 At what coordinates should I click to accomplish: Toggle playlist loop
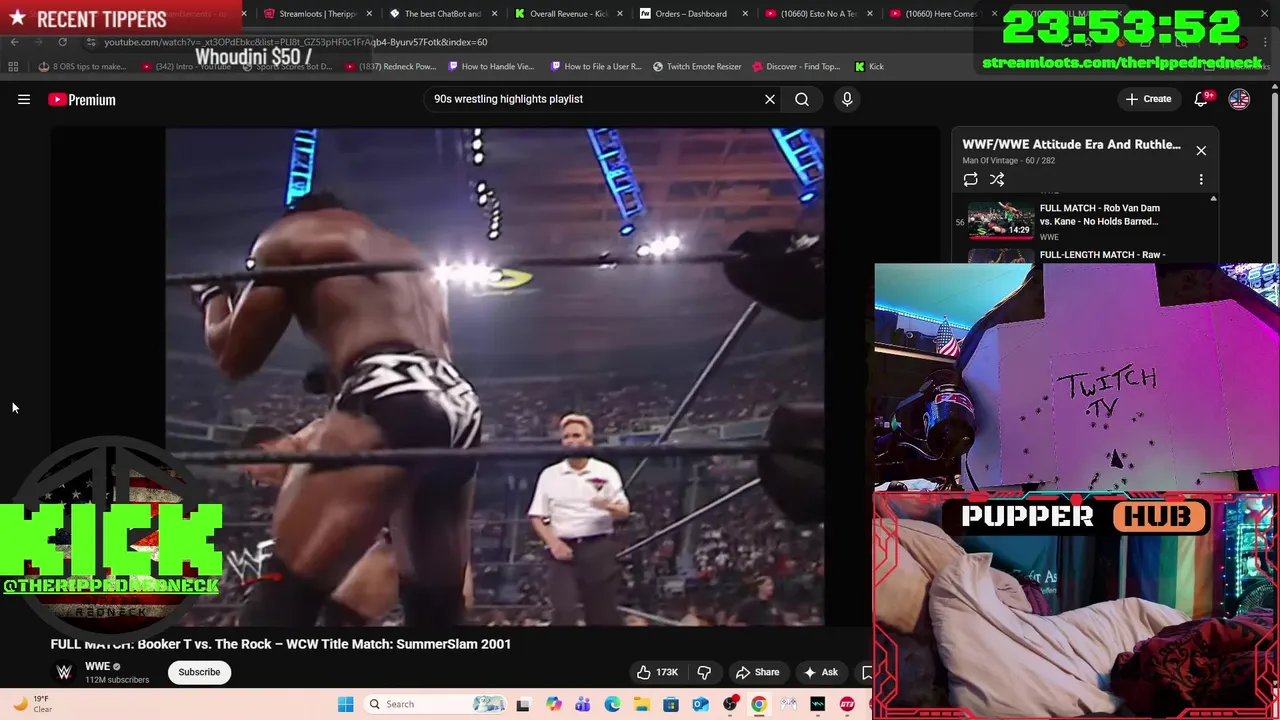click(x=970, y=179)
